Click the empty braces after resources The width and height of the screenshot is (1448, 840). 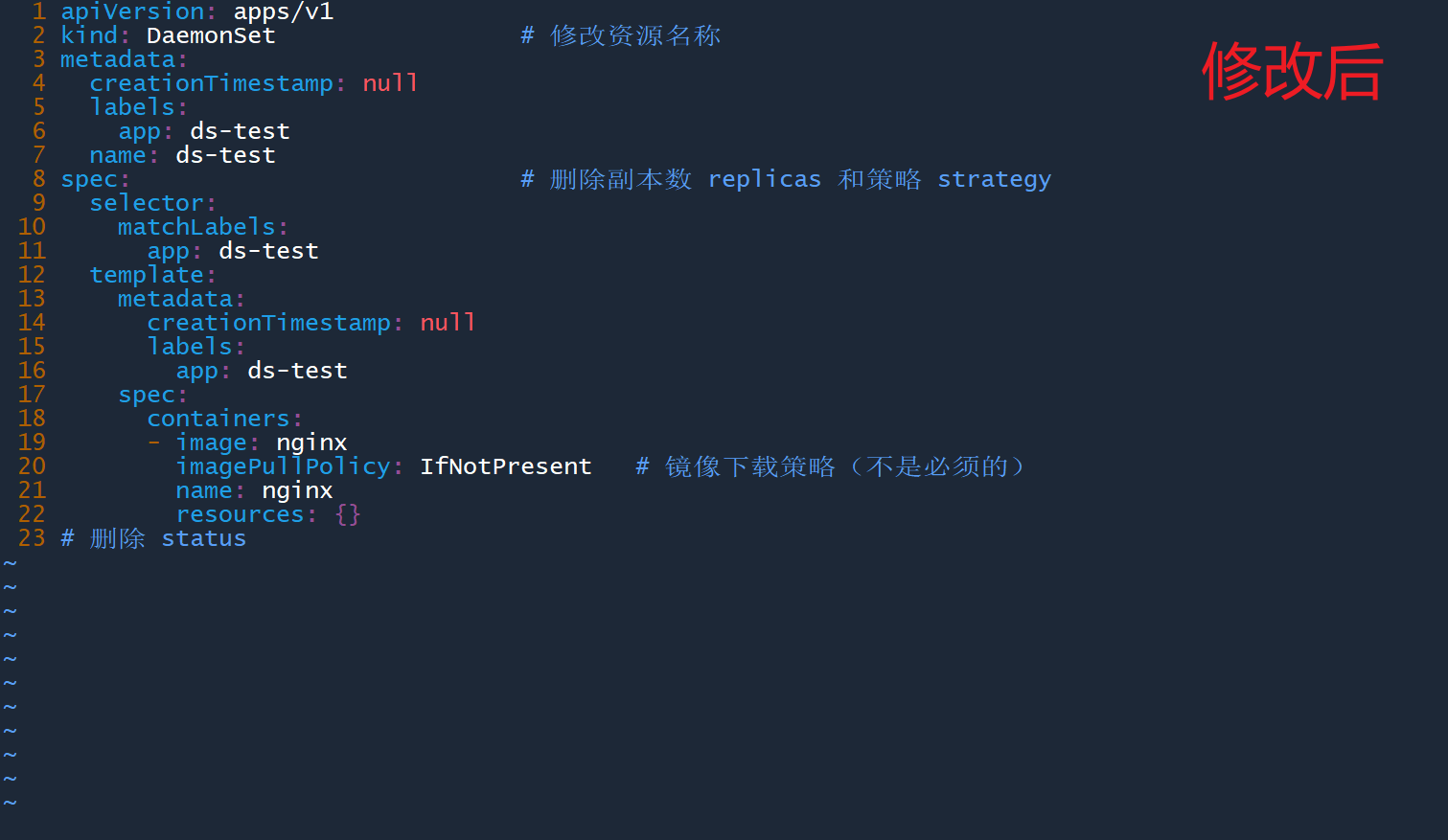click(348, 514)
